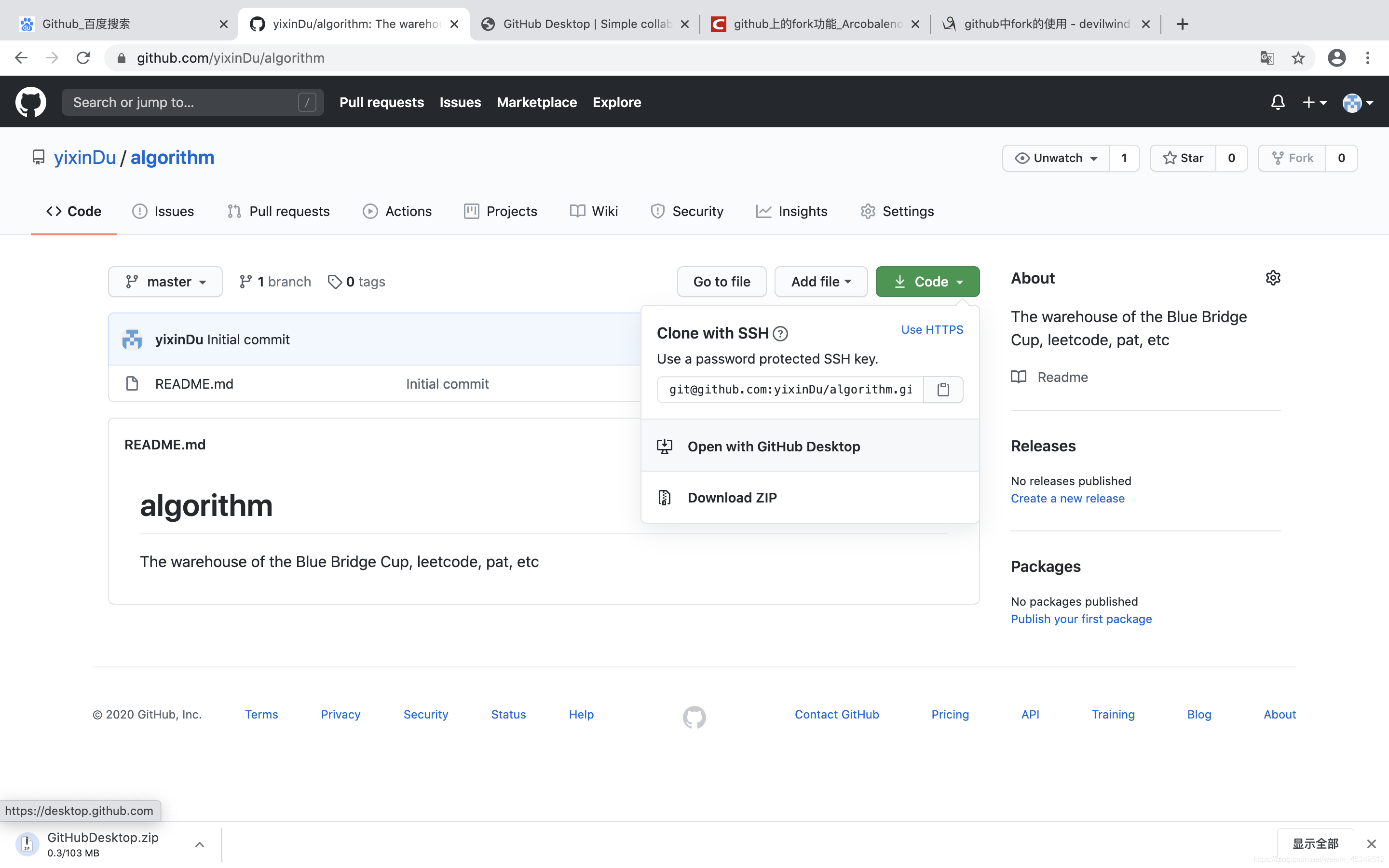Click the watchers count 1
Screen dimensions: 1389x868
click(x=1124, y=158)
